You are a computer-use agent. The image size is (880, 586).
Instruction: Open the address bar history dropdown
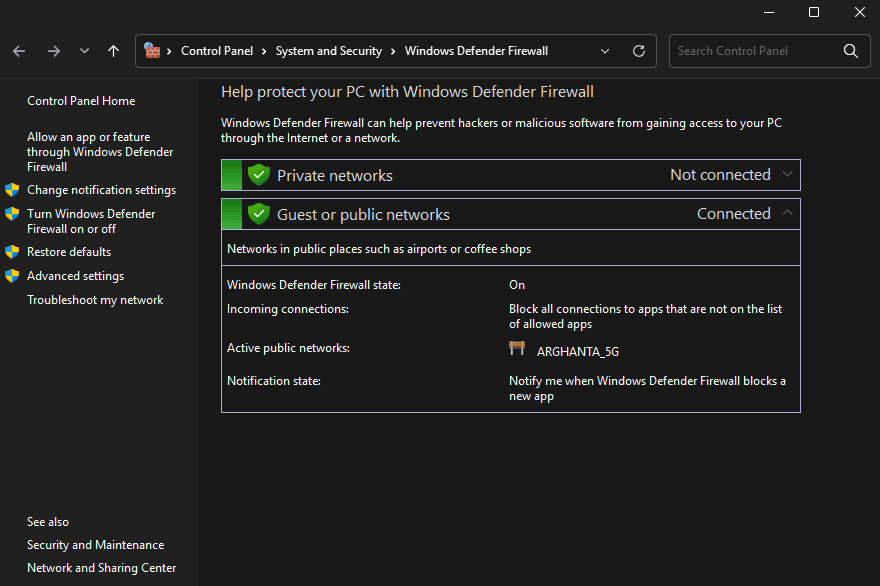click(x=605, y=51)
